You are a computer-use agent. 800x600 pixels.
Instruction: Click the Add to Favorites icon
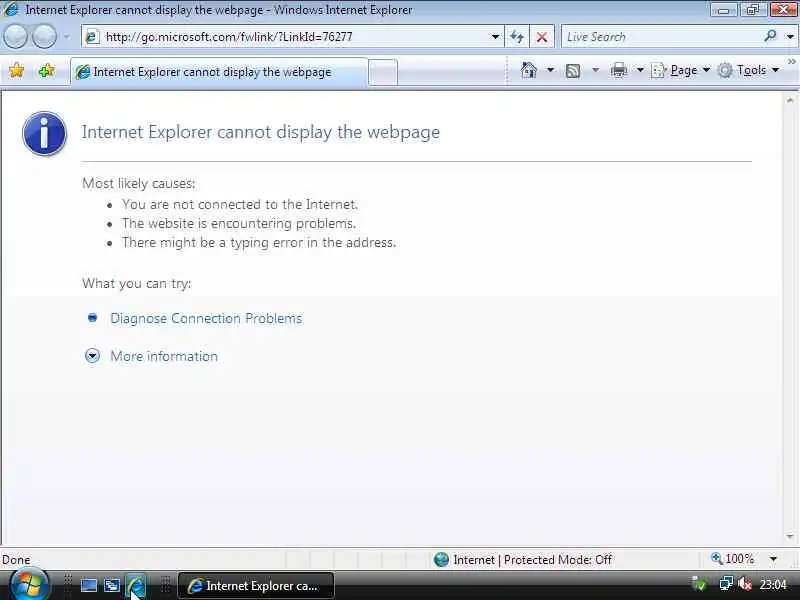[46, 70]
